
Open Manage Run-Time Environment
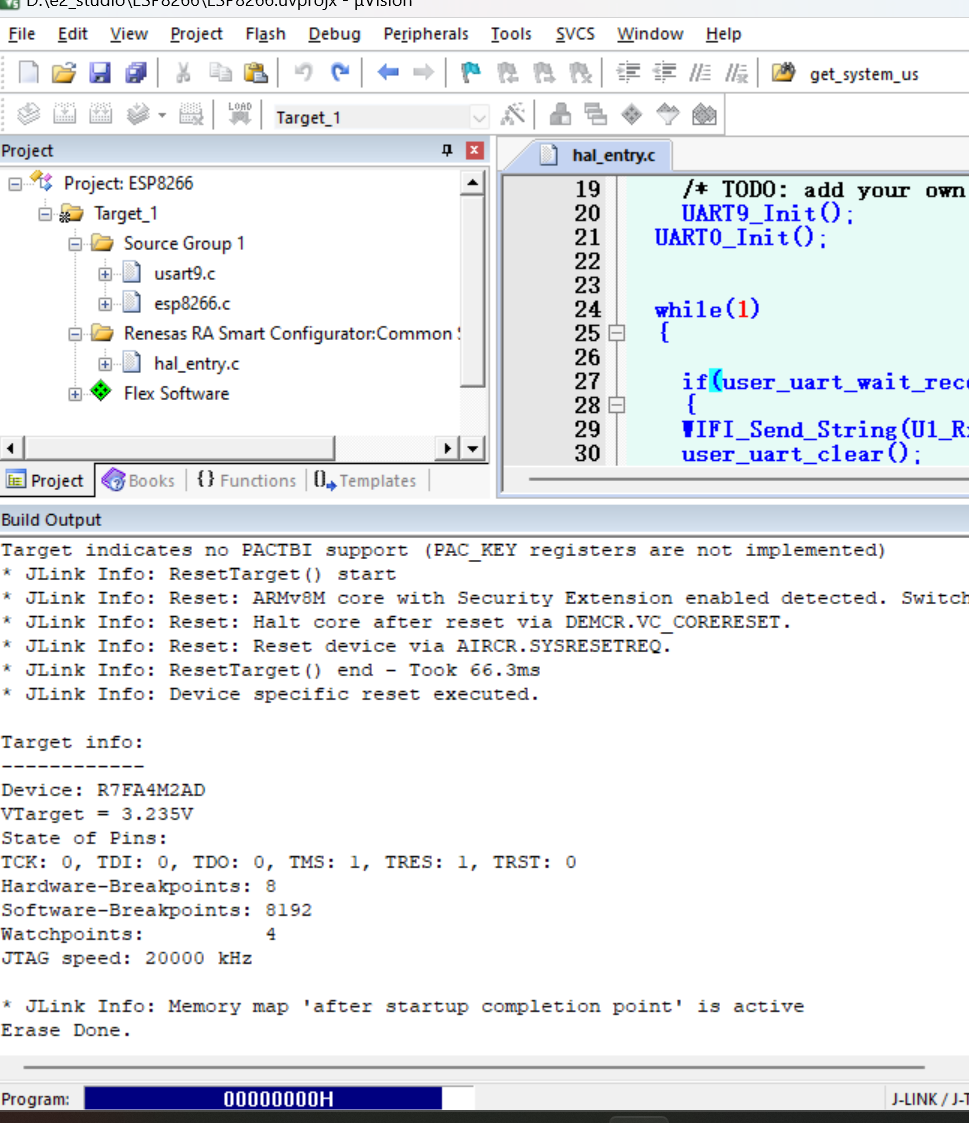tap(632, 115)
